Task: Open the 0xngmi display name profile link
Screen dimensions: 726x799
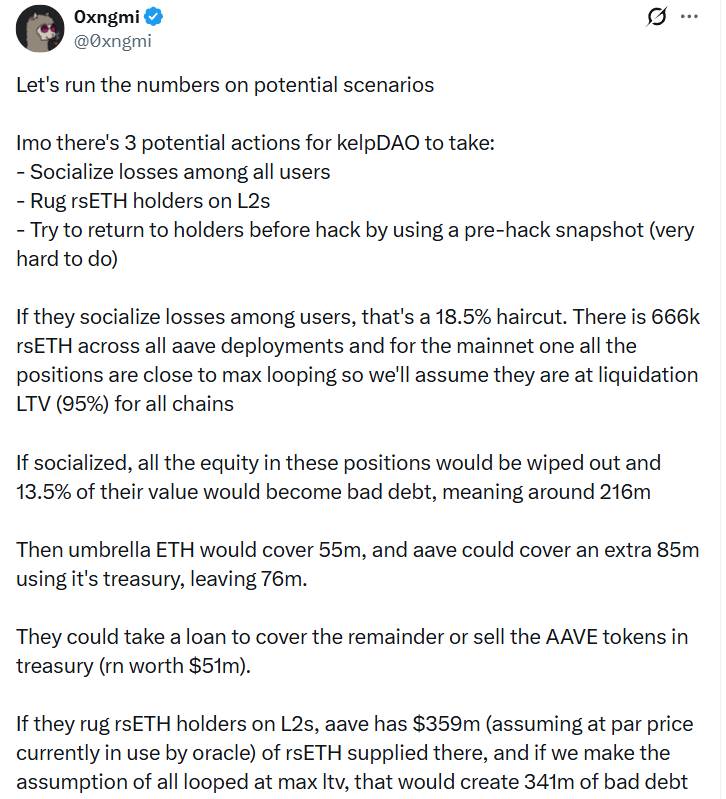Action: pyautogui.click(x=106, y=17)
